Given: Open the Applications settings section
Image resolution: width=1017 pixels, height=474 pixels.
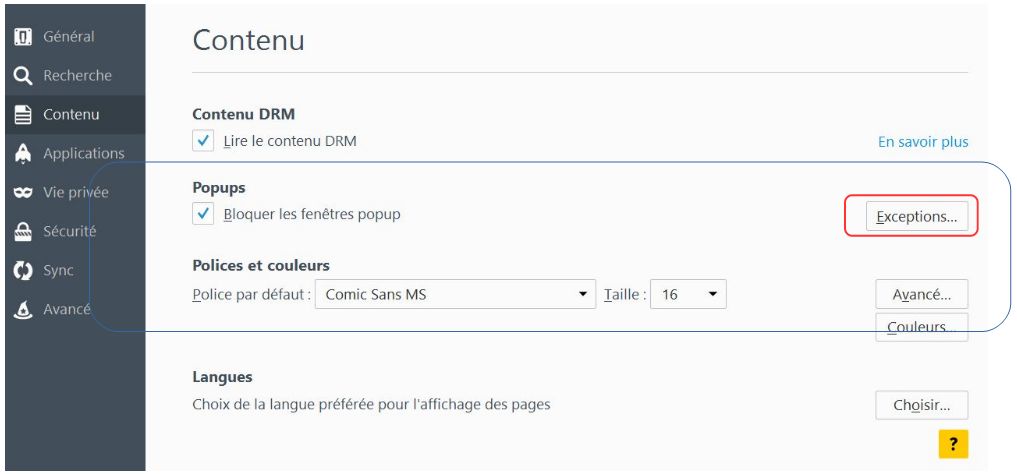Looking at the screenshot, I should pyautogui.click(x=83, y=154).
